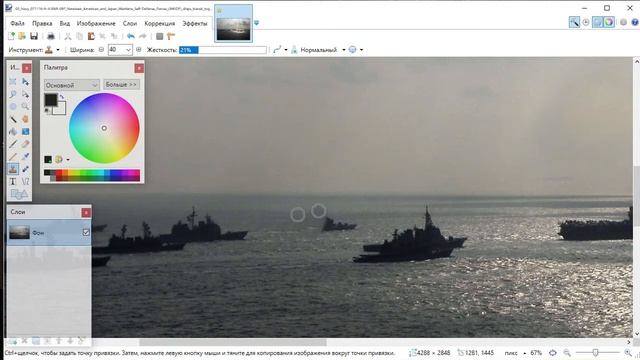The width and height of the screenshot is (640, 360).
Task: Select the Shapes tool
Action: [19, 194]
